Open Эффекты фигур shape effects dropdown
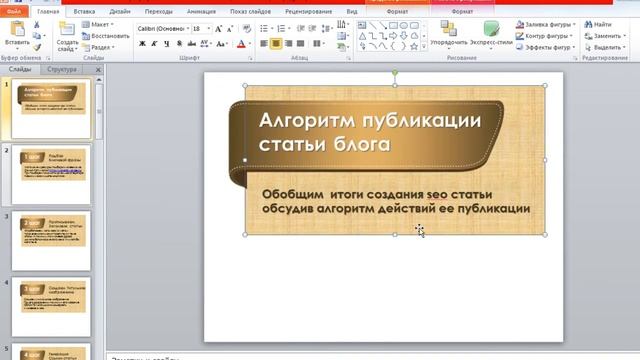This screenshot has width=640, height=360. pyautogui.click(x=546, y=47)
